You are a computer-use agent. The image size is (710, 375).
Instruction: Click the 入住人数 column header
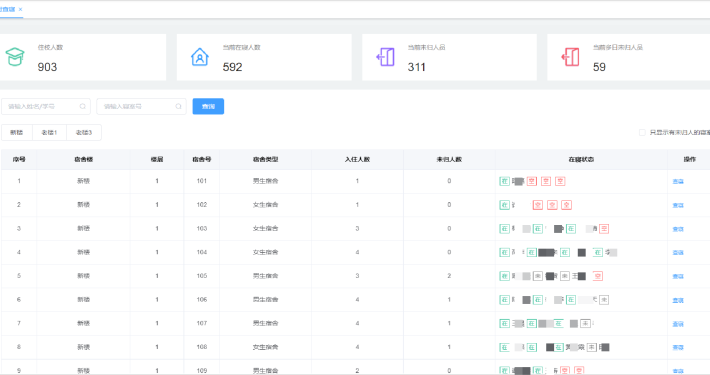(357, 159)
